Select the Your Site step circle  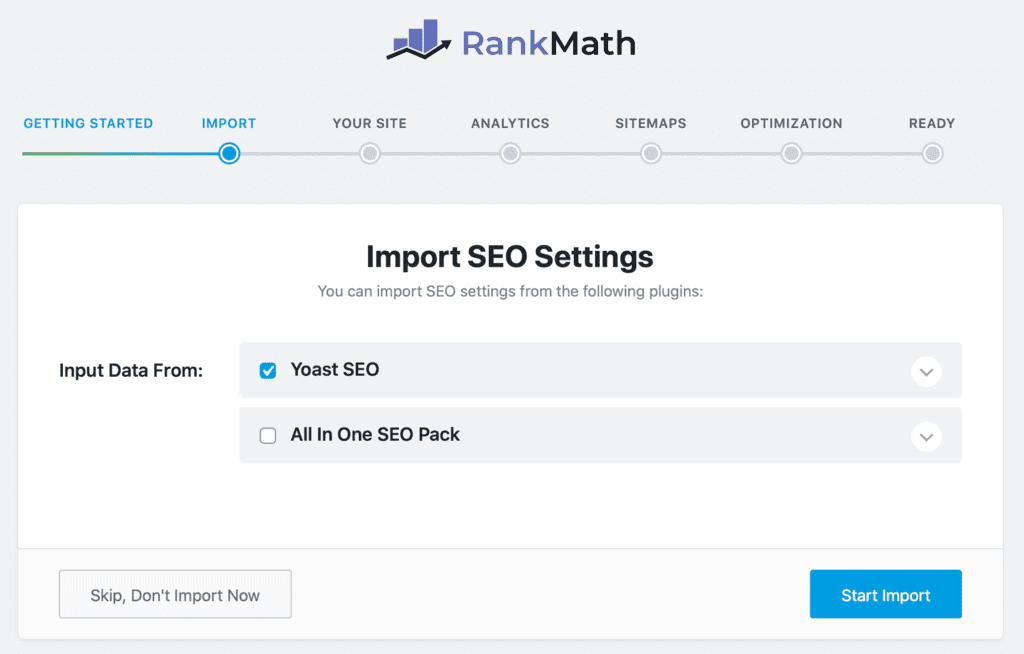pos(369,153)
